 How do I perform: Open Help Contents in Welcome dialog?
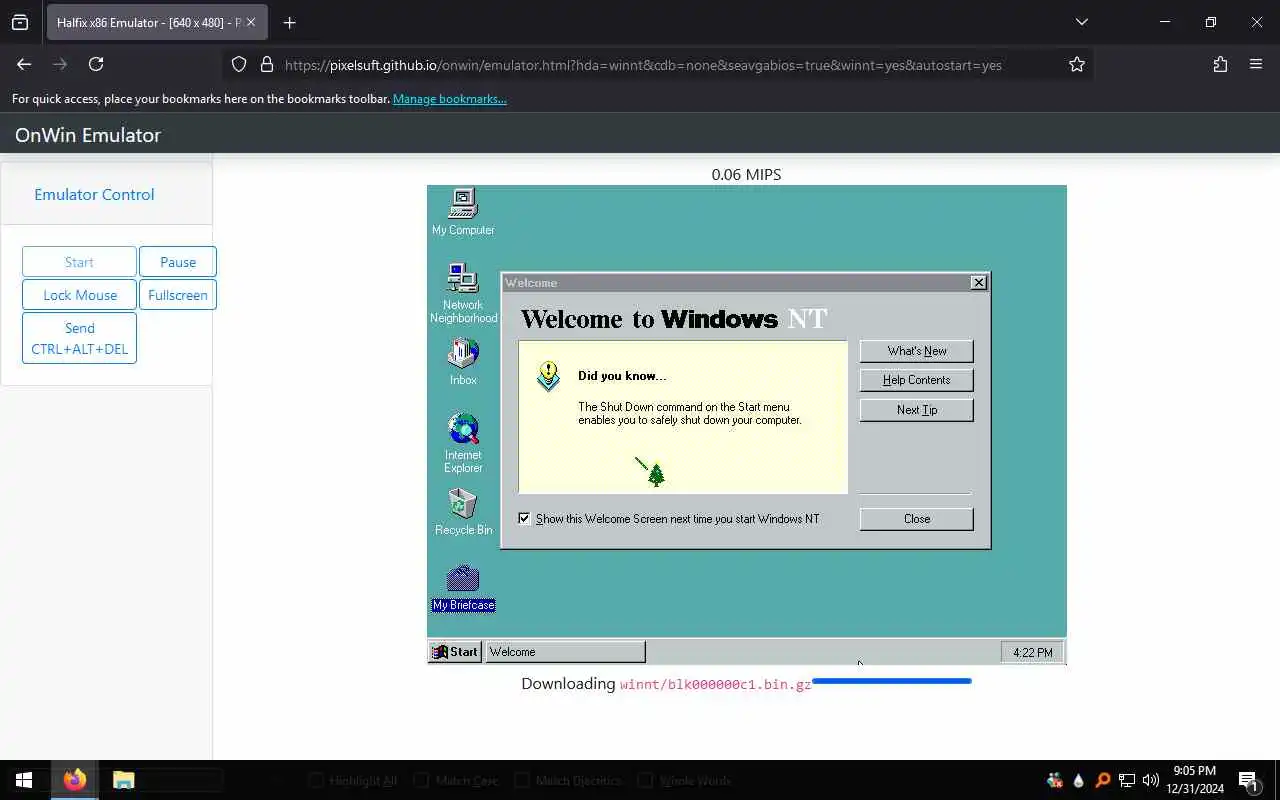(916, 380)
